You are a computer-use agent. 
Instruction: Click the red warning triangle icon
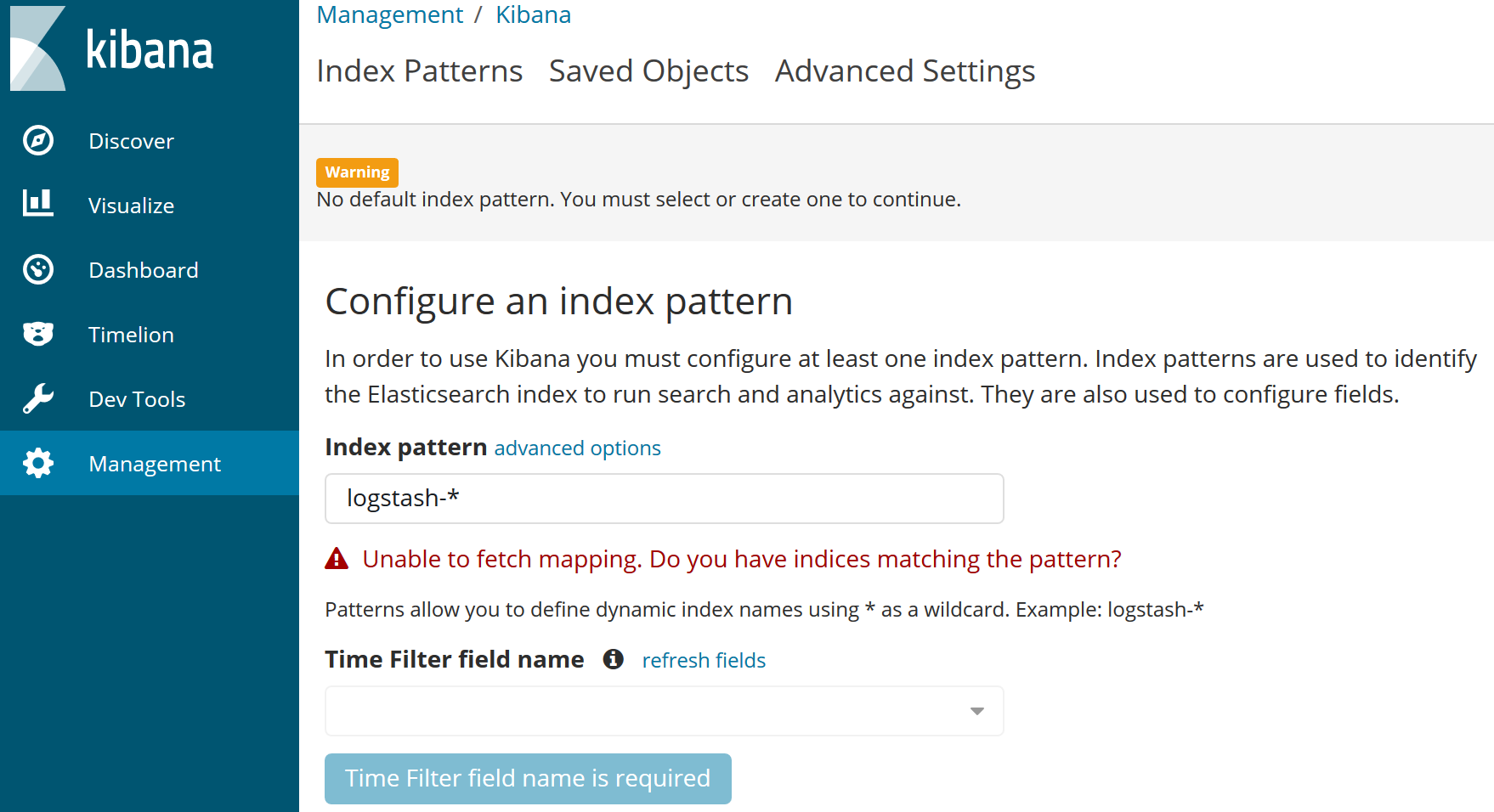point(337,559)
